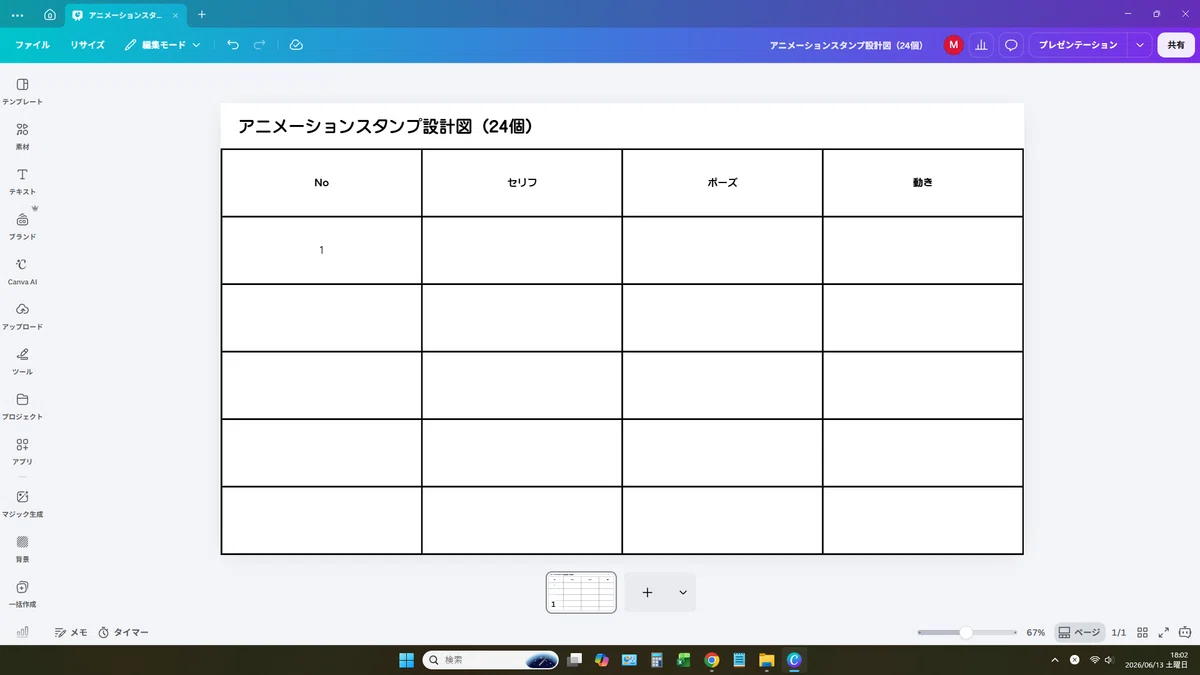Select the 動き header cell

(923, 183)
